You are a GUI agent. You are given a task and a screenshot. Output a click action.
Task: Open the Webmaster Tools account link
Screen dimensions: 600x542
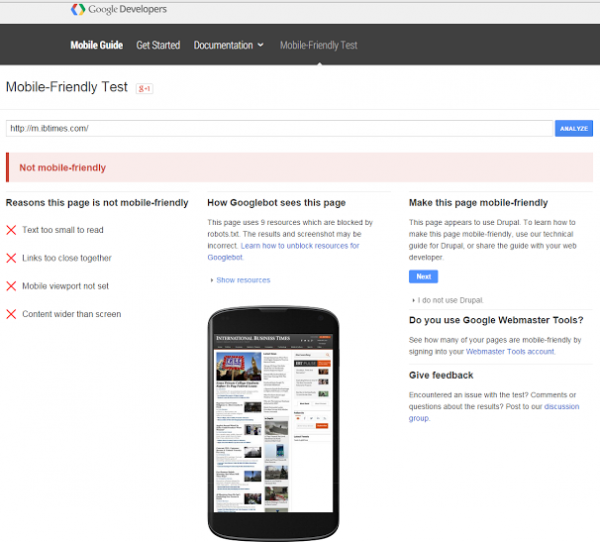pos(510,351)
